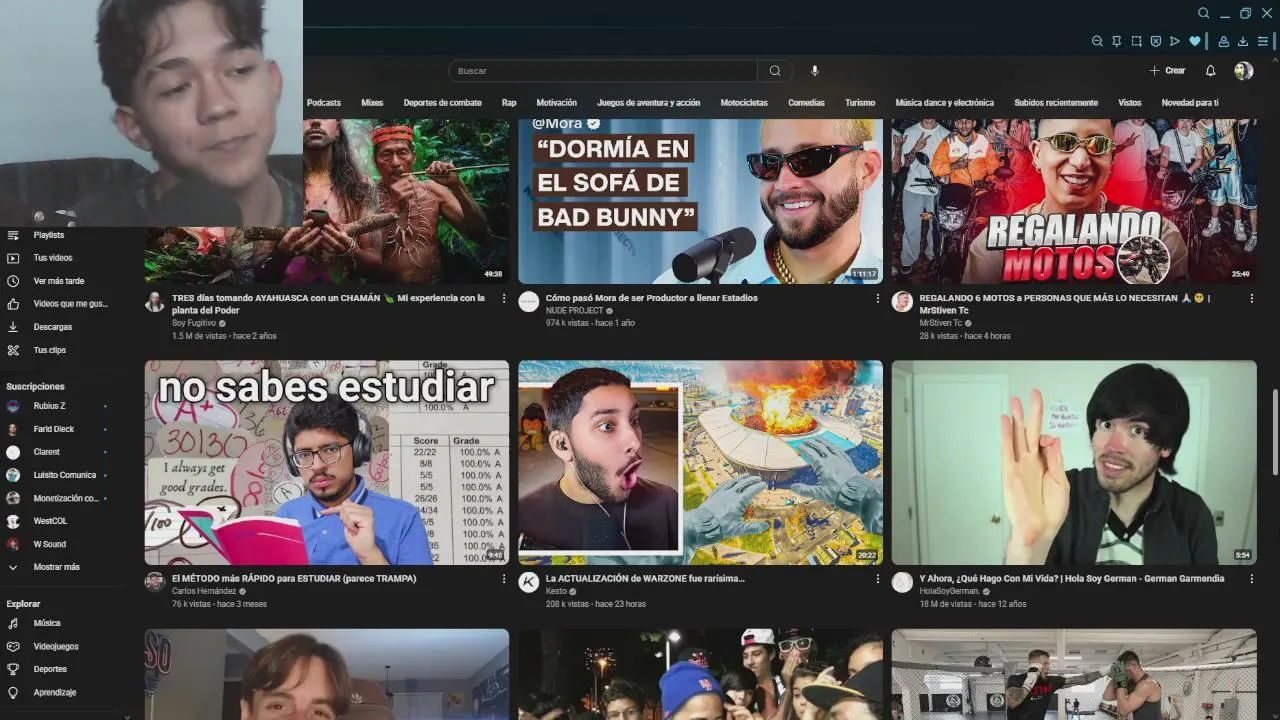
Task: Select the Rap filter chip
Action: click(509, 102)
